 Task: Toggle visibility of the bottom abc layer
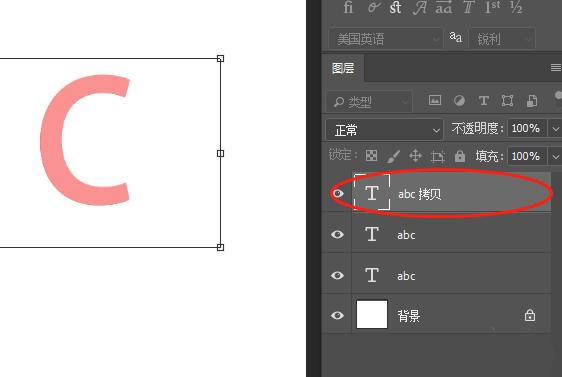[337, 275]
